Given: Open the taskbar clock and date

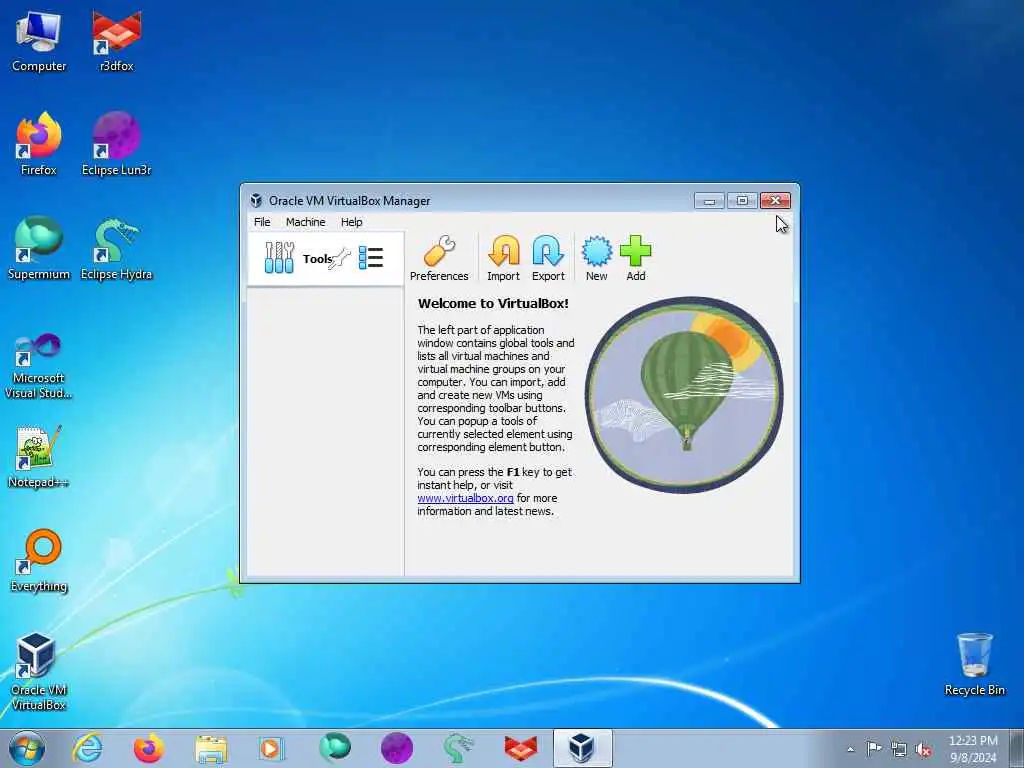Looking at the screenshot, I should pos(973,749).
